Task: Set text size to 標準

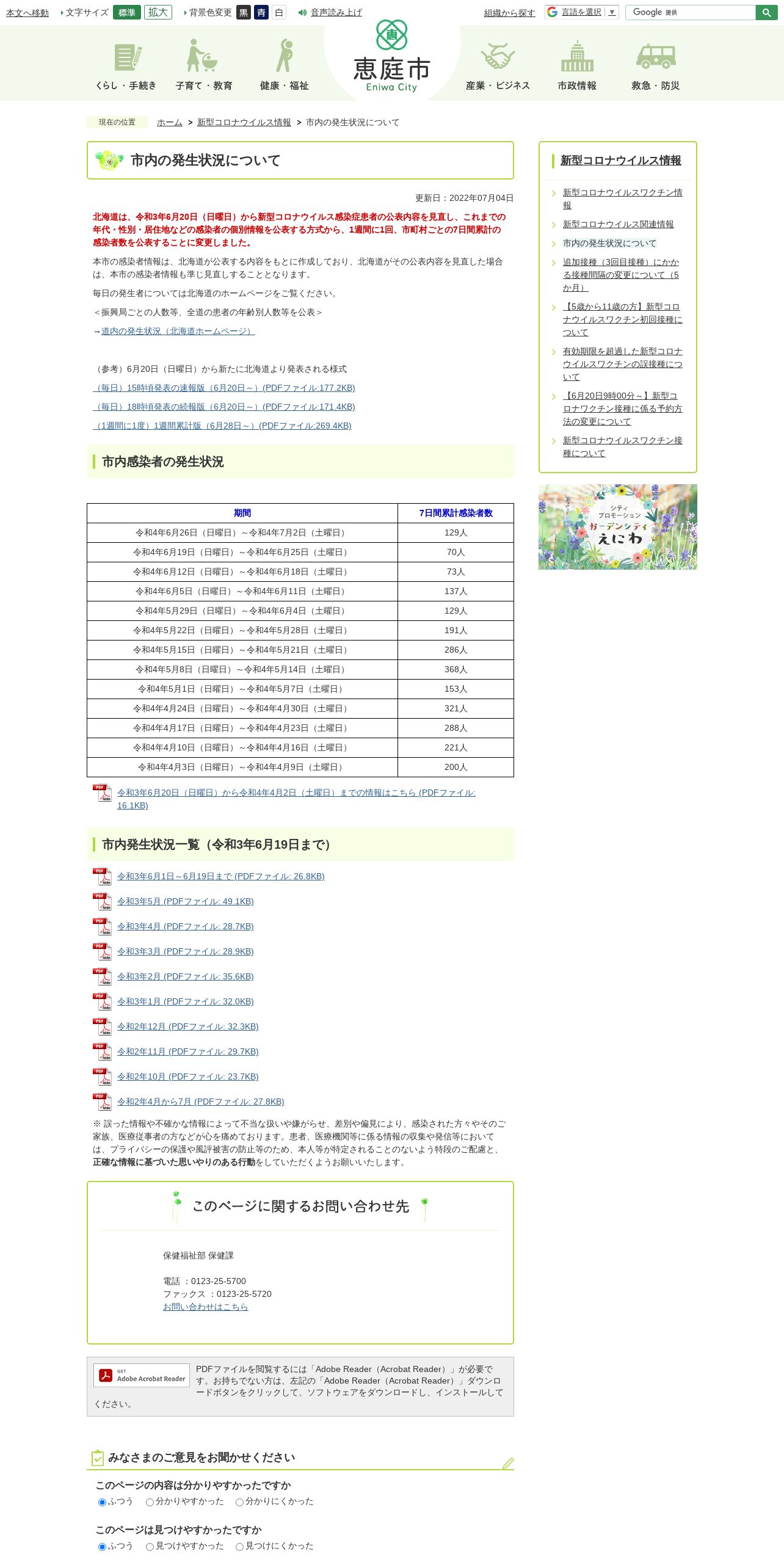Action: pyautogui.click(x=127, y=12)
